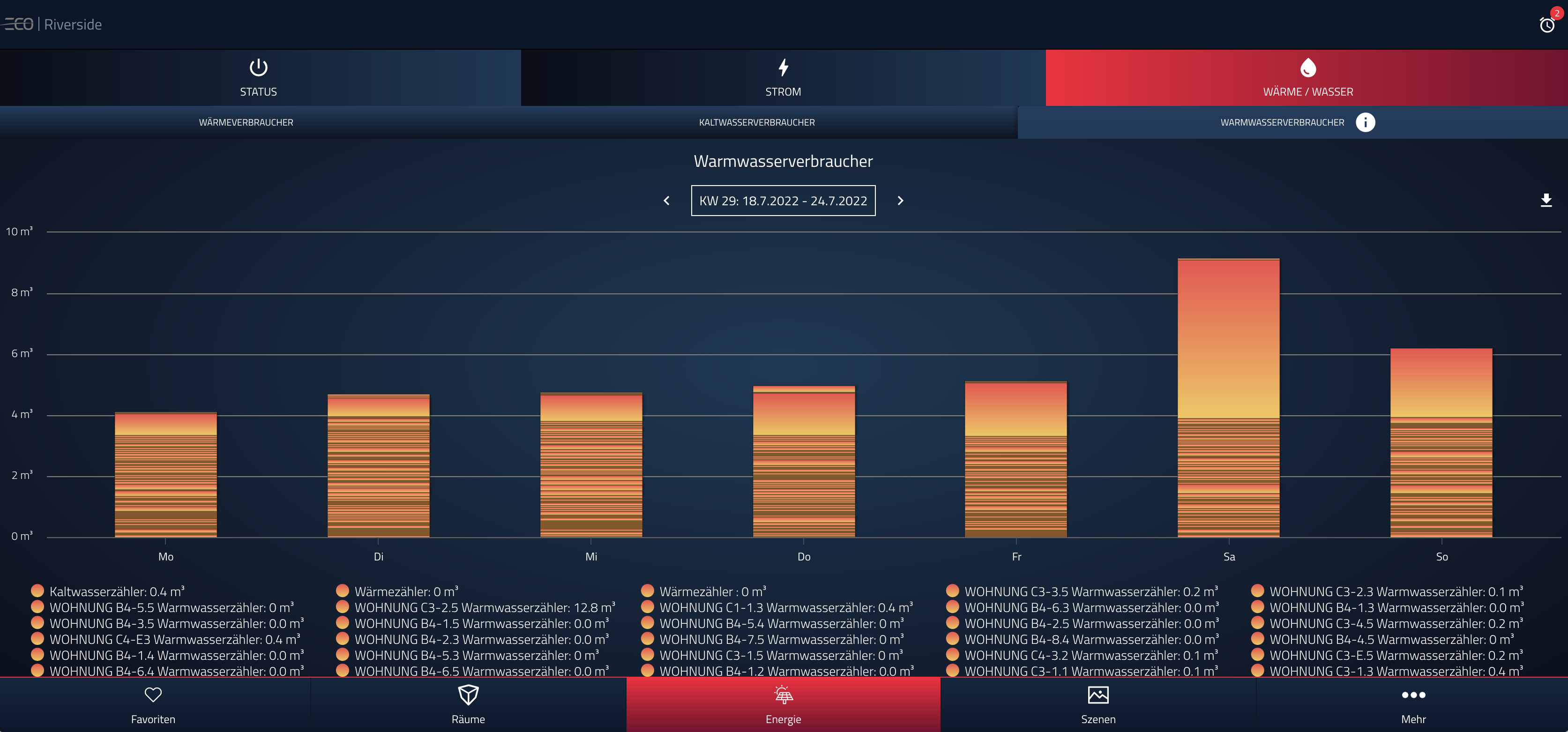The width and height of the screenshot is (1568, 732).
Task: Switch to the STROM tab
Action: tap(784, 78)
